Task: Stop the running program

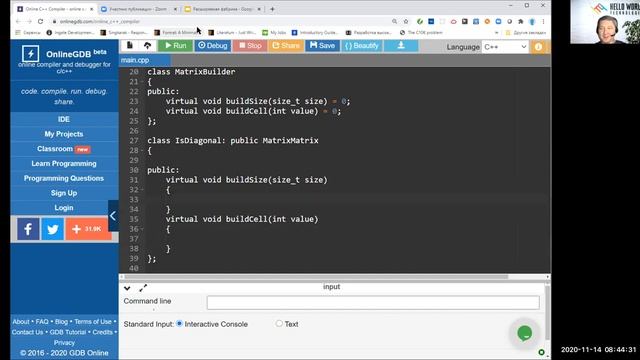Action: click(x=250, y=46)
